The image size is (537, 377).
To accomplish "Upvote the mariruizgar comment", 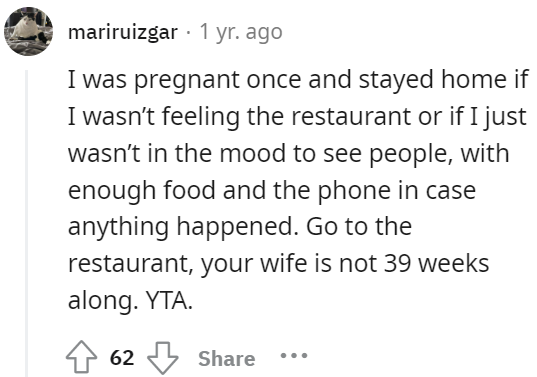I will point(81,357).
